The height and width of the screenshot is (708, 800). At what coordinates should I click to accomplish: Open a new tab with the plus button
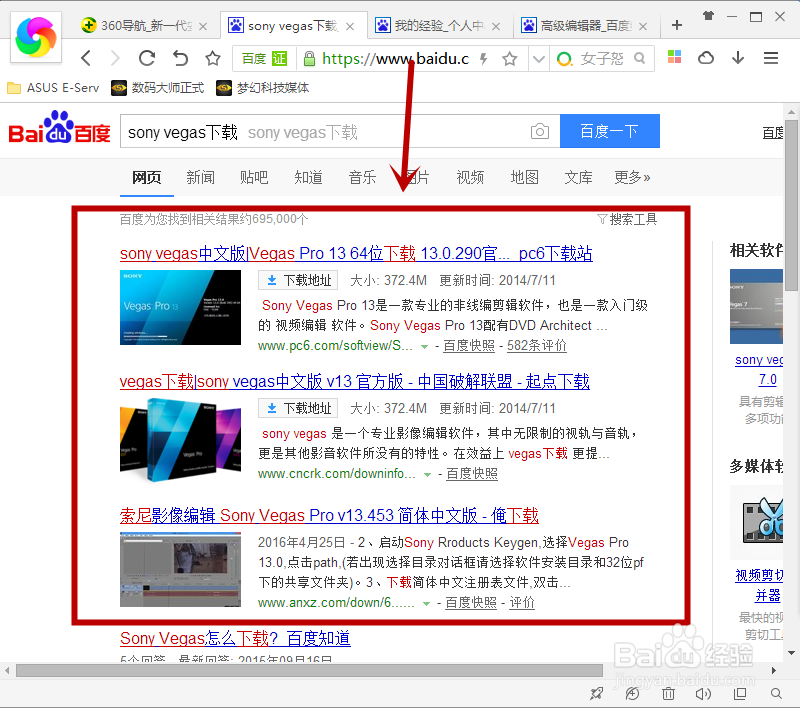click(x=677, y=25)
